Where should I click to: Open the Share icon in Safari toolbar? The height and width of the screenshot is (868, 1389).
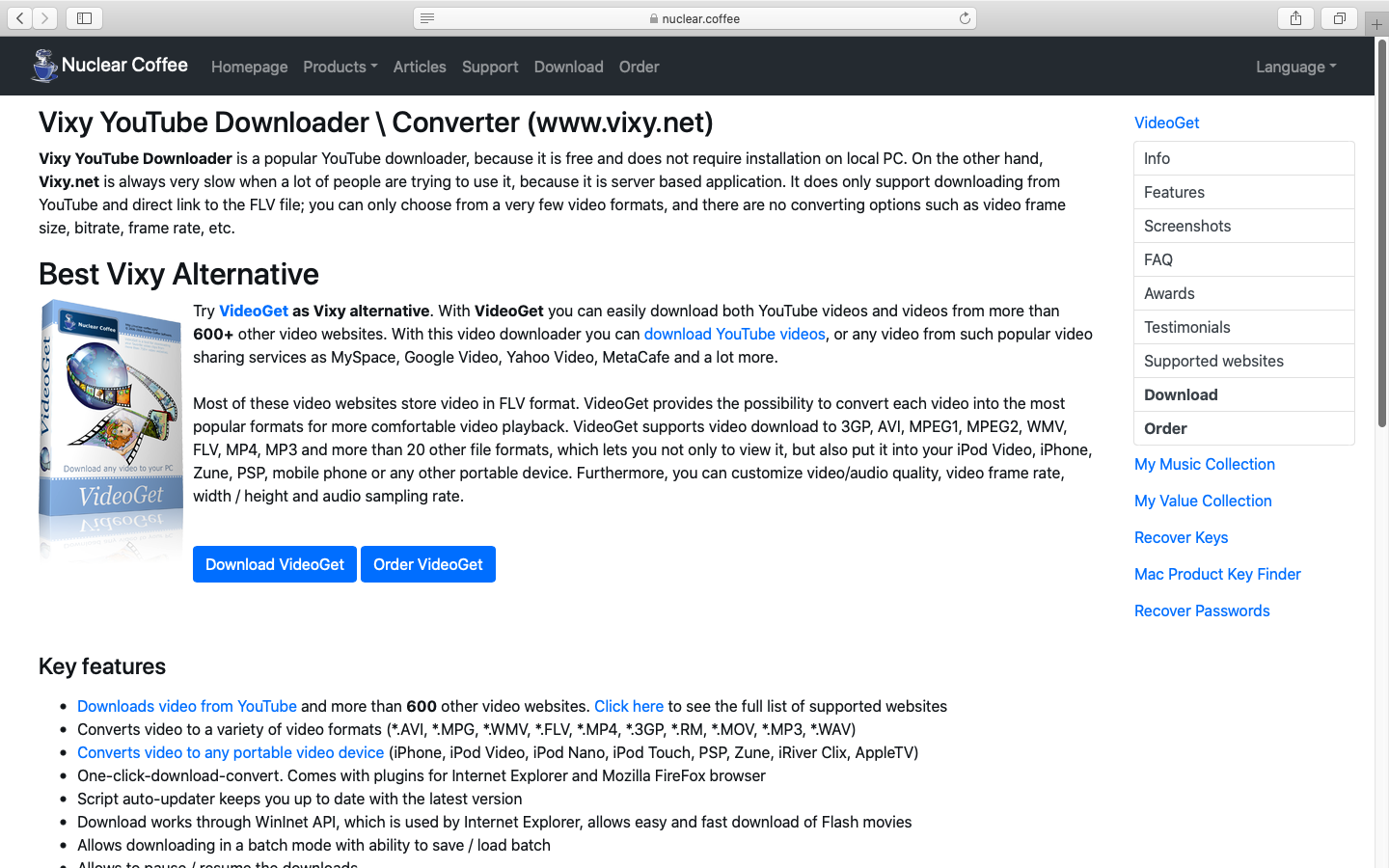click(x=1295, y=18)
